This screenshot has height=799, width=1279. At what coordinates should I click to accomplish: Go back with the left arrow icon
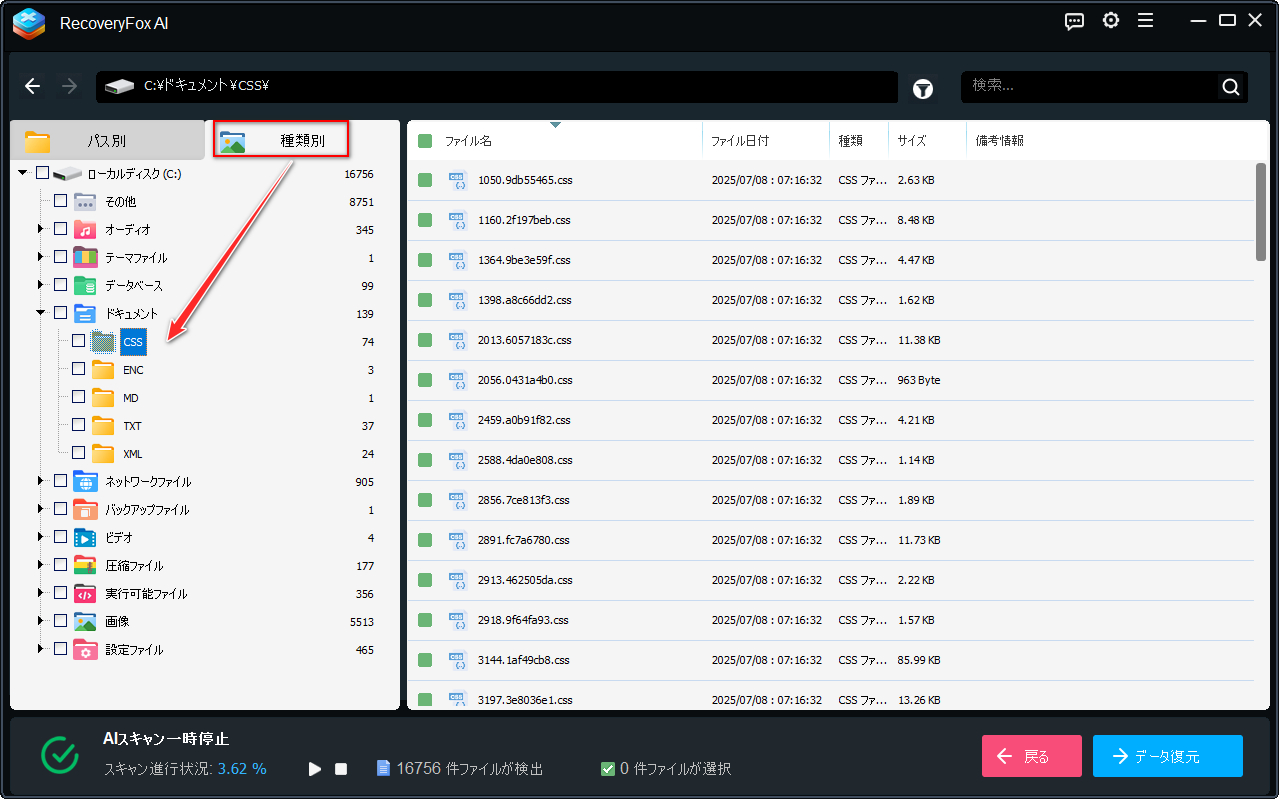33,87
